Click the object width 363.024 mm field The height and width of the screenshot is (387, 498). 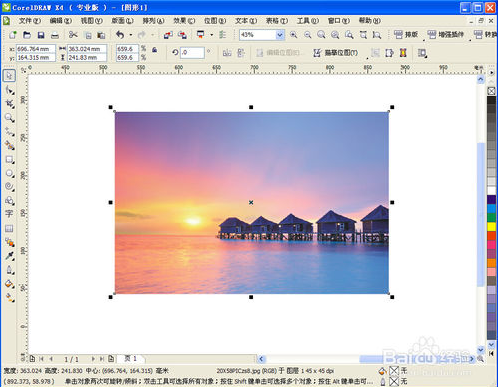(x=87, y=49)
